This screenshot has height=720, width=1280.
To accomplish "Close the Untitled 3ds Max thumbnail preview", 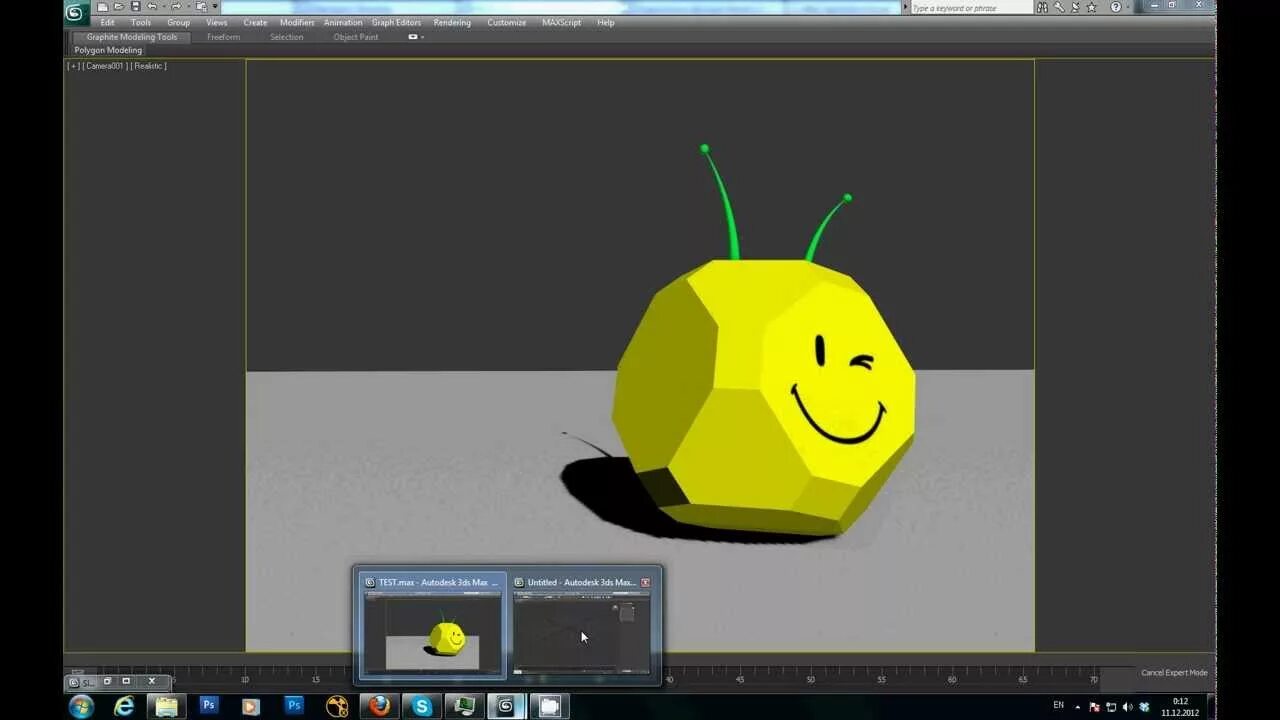I will [645, 582].
